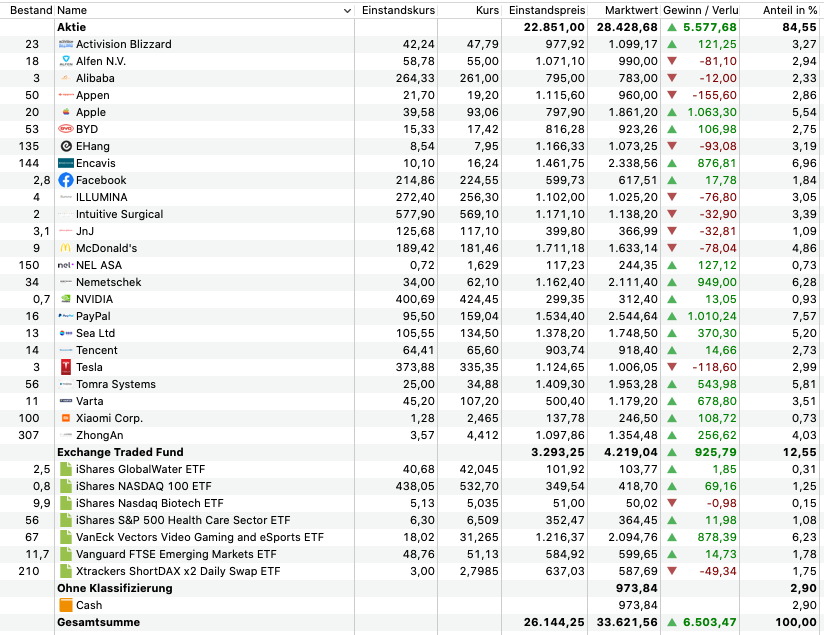Click the NVIDIA logo icon
The image size is (824, 635).
click(66, 299)
